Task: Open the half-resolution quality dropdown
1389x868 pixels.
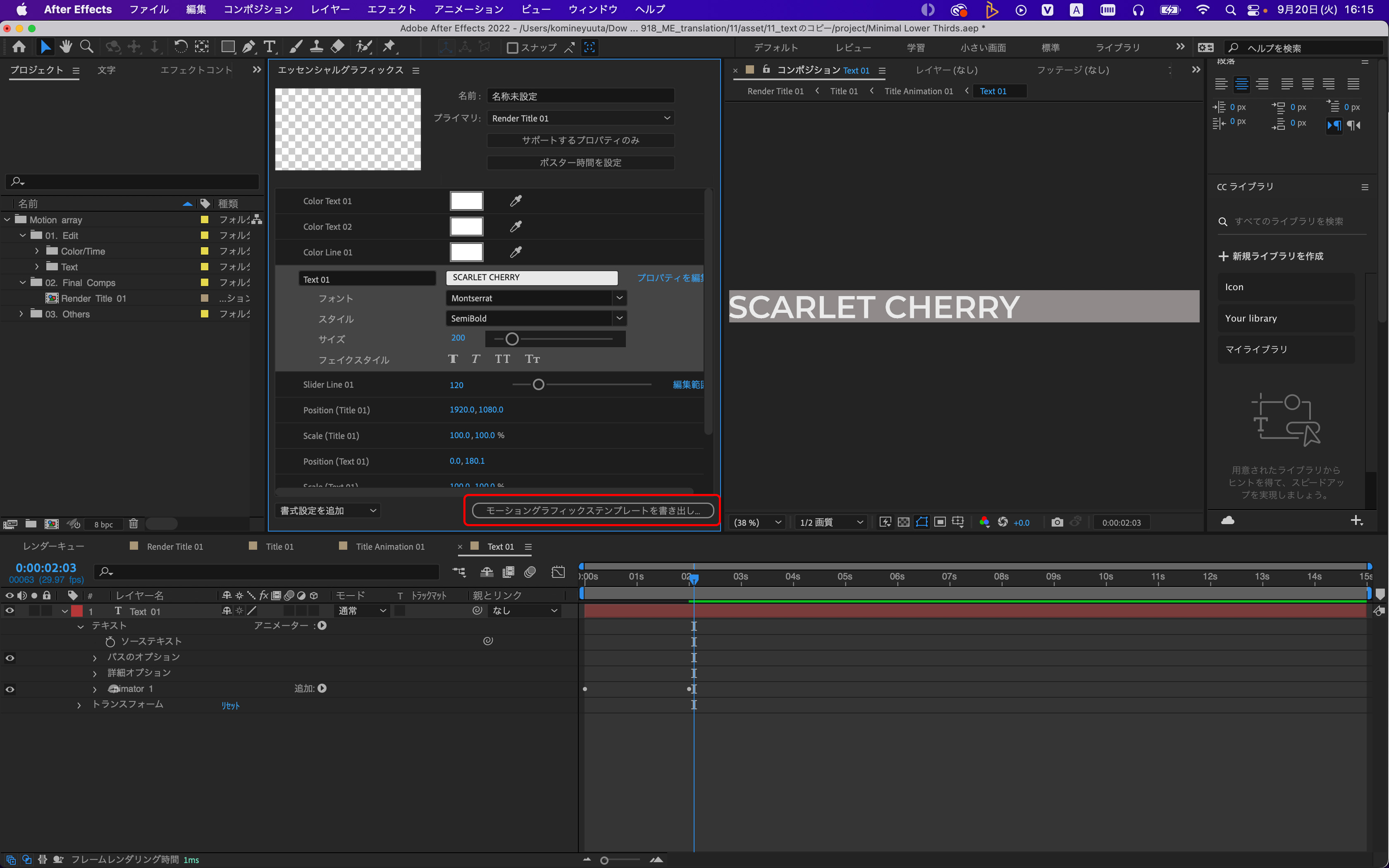Action: point(831,522)
